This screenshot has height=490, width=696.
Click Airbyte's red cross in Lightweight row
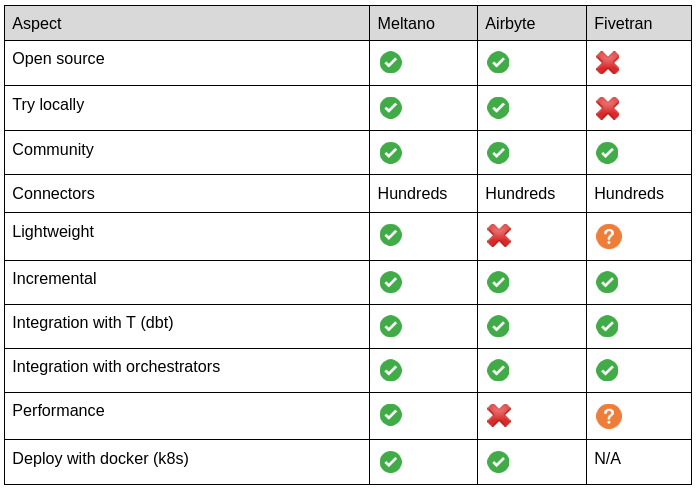pyautogui.click(x=499, y=235)
